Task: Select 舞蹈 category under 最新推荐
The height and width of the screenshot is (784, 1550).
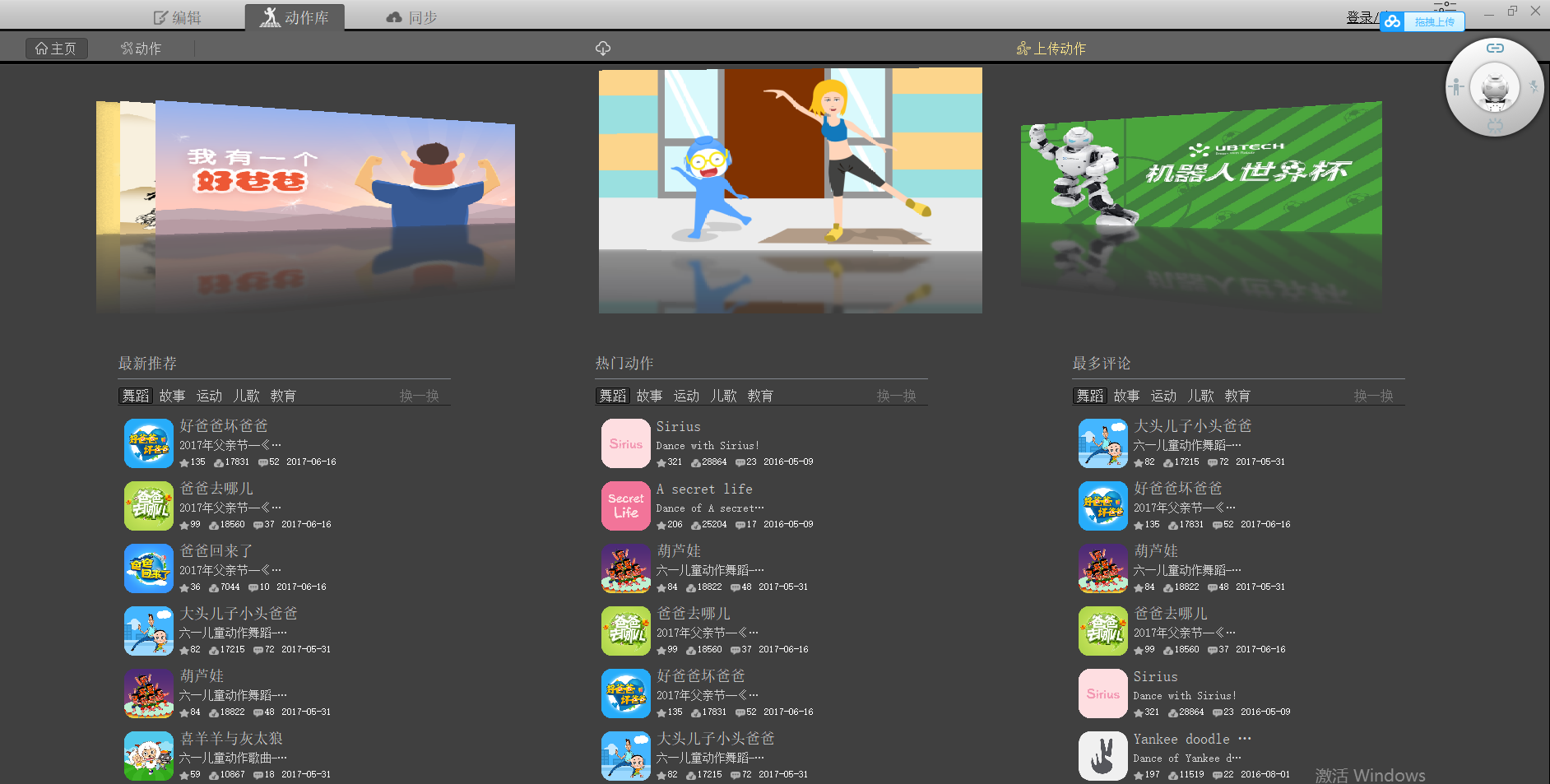Action: point(136,396)
